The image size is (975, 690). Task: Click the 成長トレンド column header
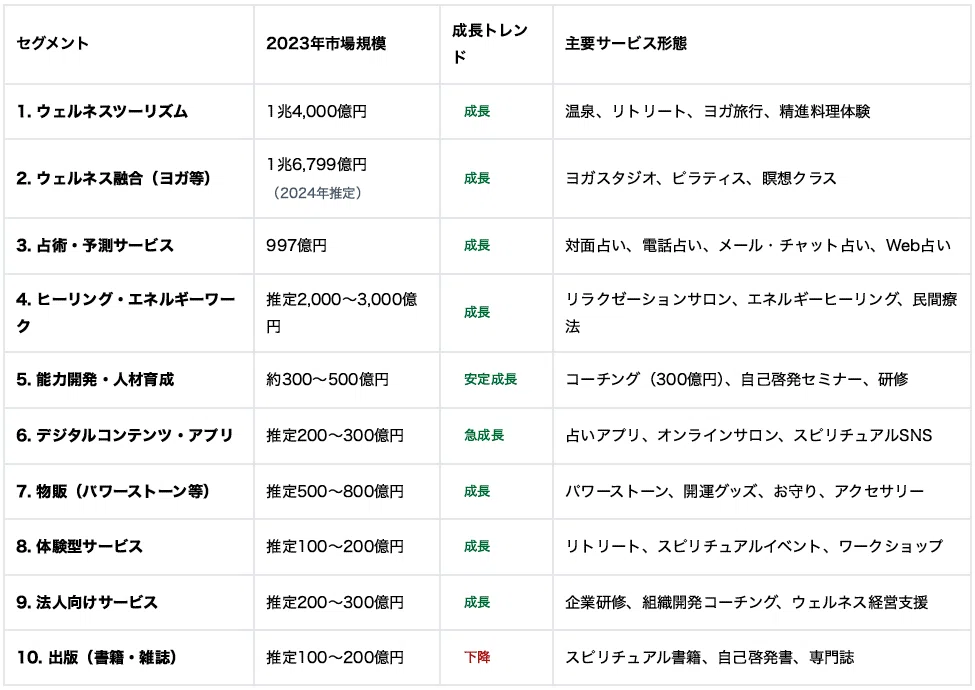[x=489, y=44]
